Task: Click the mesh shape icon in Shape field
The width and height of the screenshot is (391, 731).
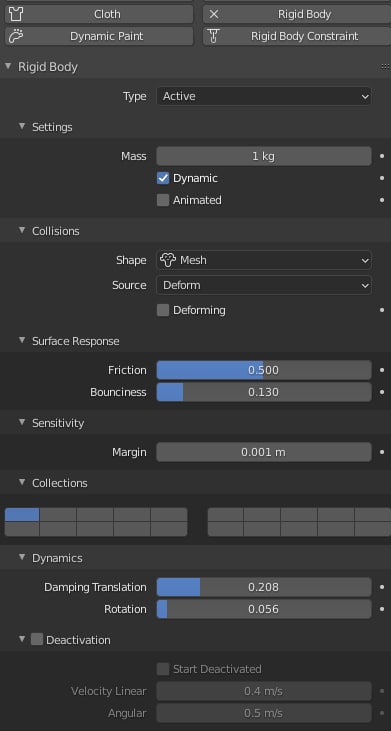Action: click(x=168, y=260)
